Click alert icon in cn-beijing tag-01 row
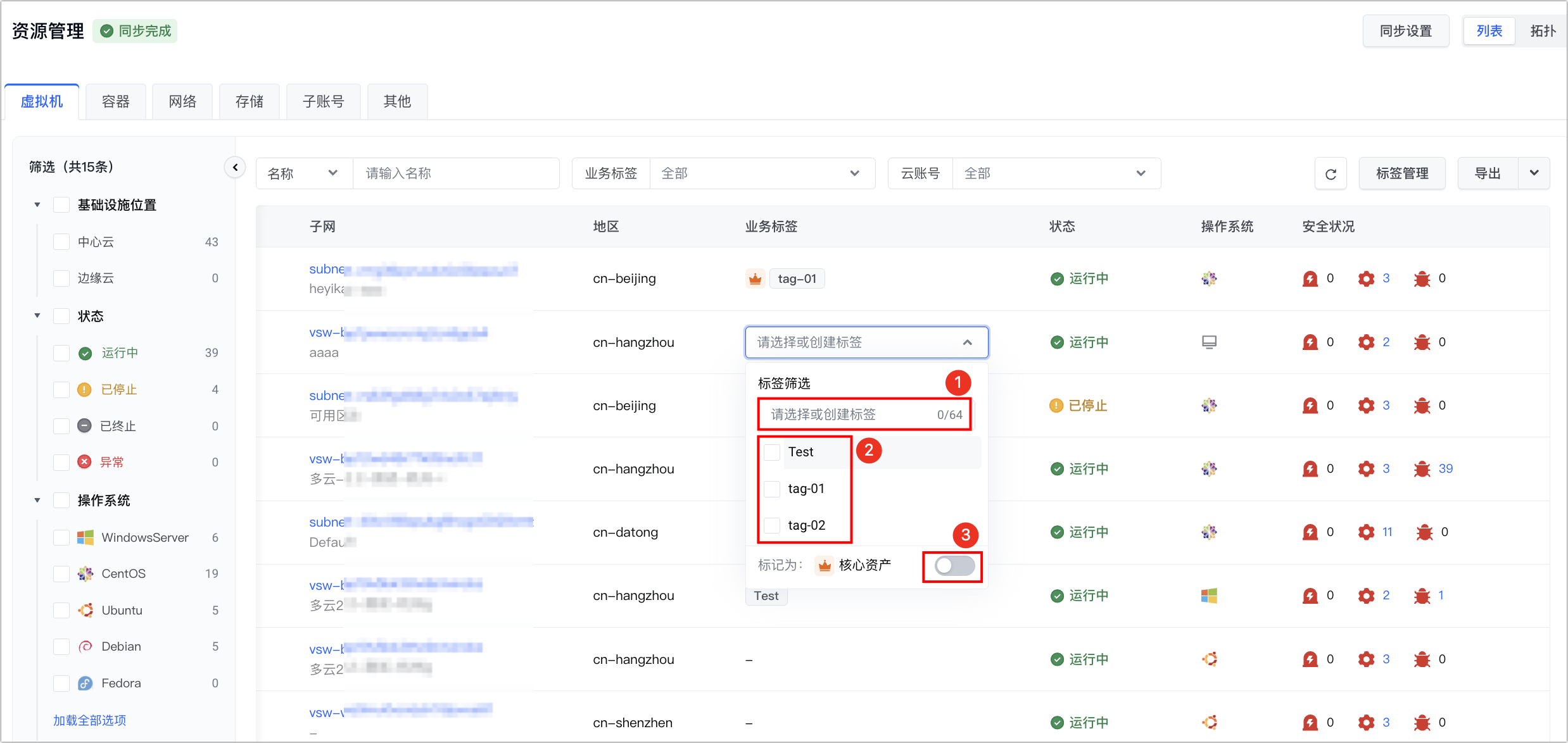 tap(1310, 278)
